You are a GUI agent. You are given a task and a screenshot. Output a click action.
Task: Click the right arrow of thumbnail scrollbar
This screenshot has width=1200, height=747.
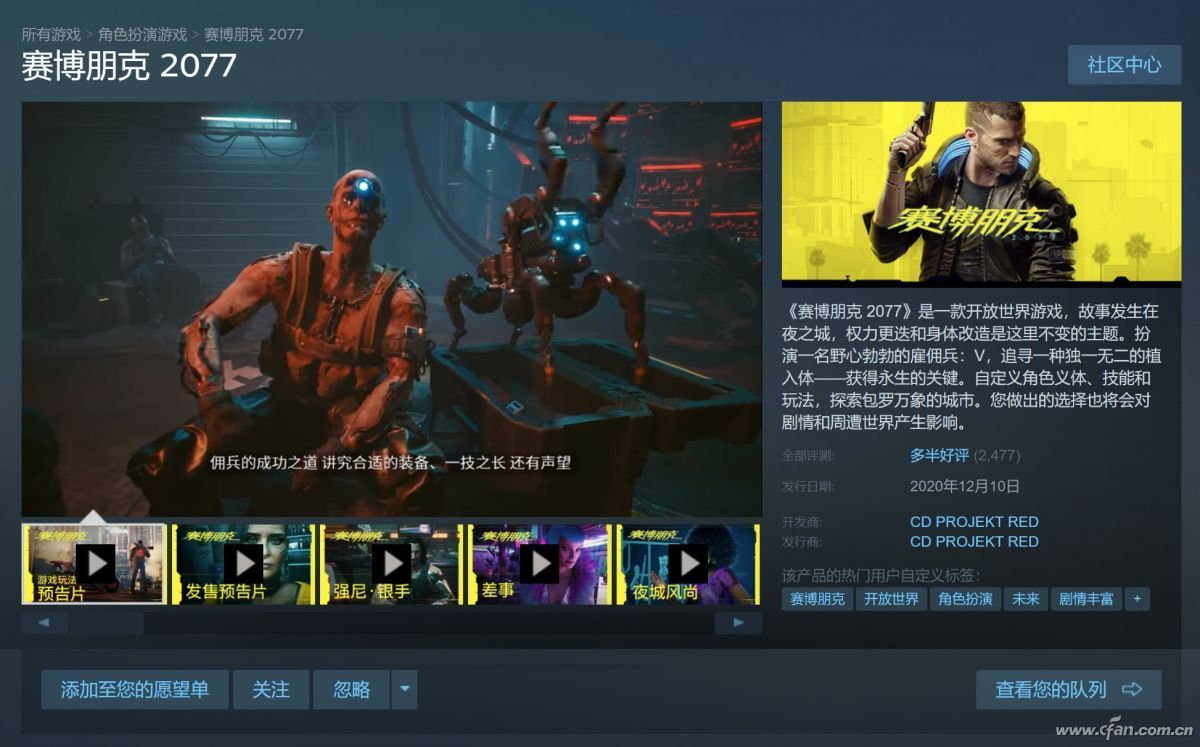(x=738, y=623)
